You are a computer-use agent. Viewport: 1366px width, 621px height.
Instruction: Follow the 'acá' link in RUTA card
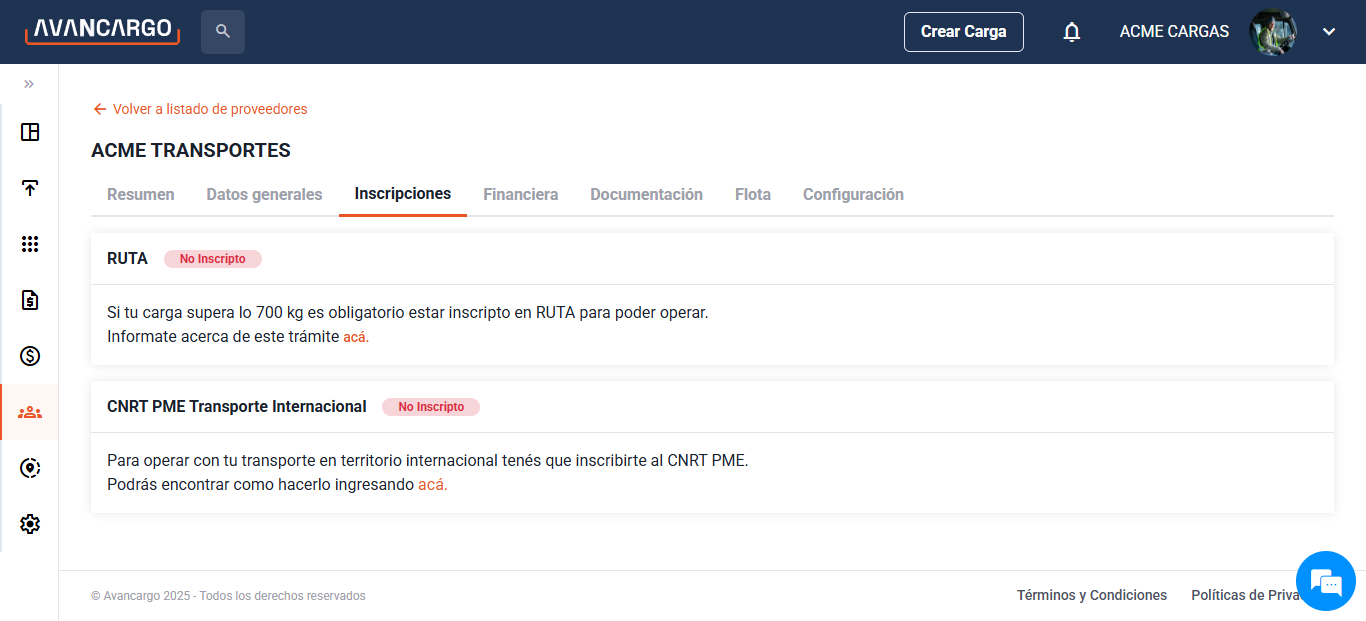coord(356,337)
